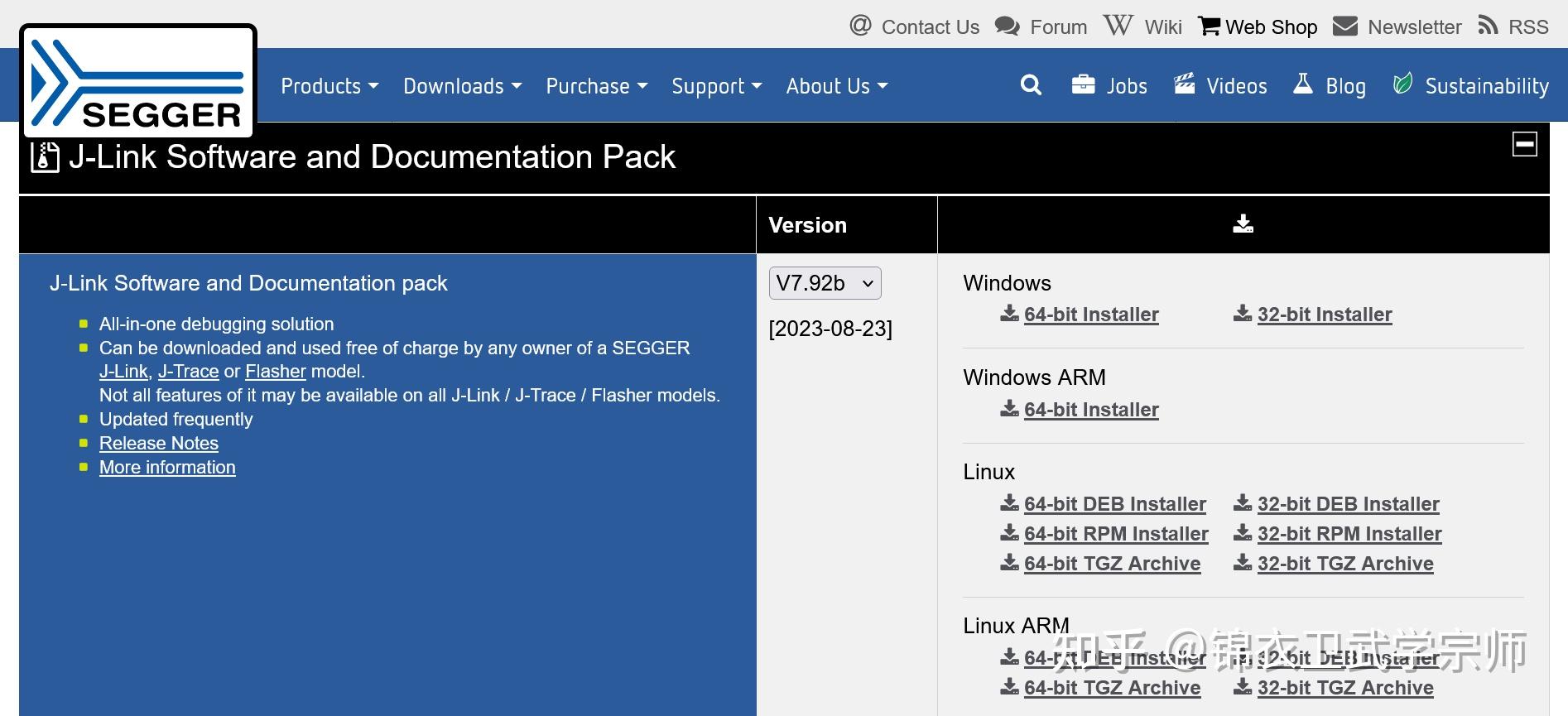Open site search with magnifier icon
The height and width of the screenshot is (716, 1568).
[x=1031, y=84]
